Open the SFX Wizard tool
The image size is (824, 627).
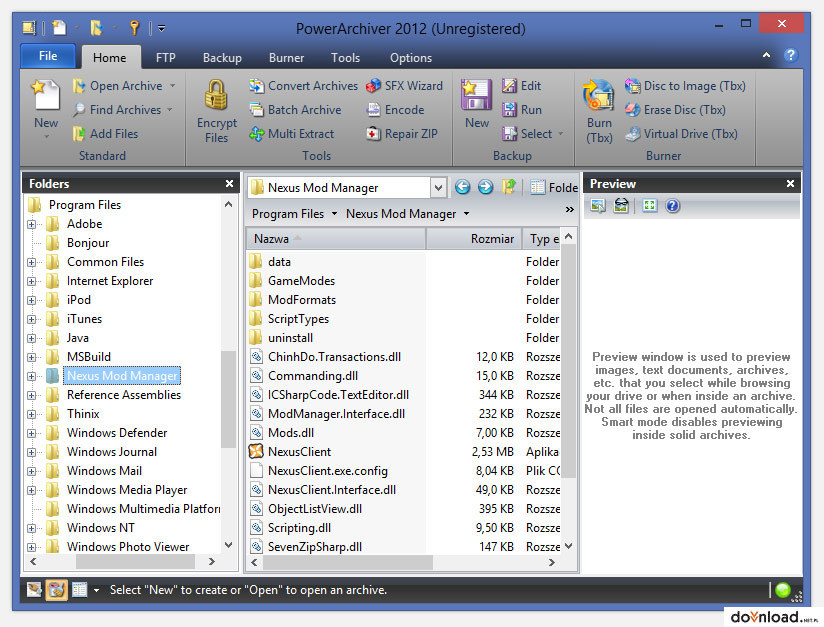[404, 86]
